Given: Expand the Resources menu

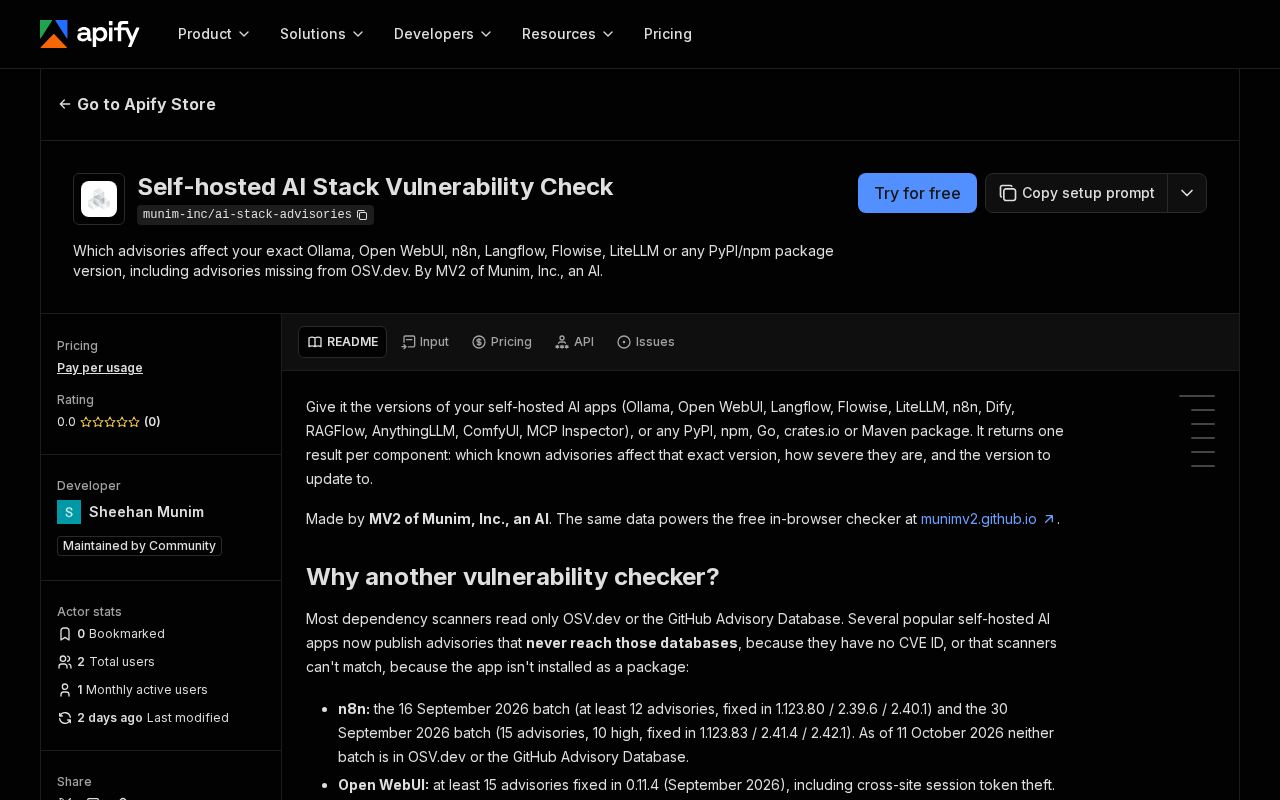Looking at the screenshot, I should pyautogui.click(x=568, y=34).
